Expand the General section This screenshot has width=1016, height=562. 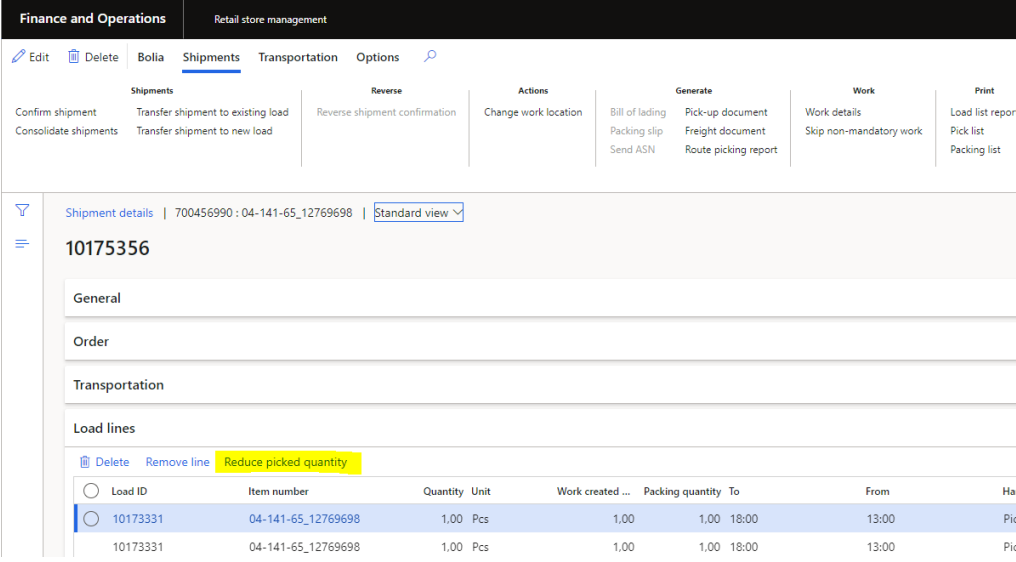97,298
